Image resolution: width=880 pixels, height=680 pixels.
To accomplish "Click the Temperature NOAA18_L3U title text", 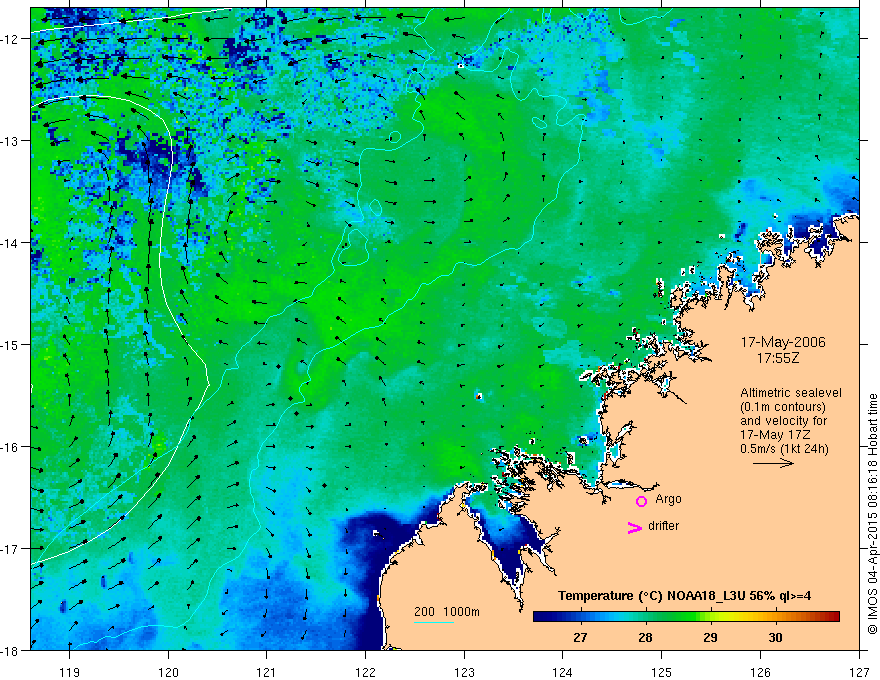I will click(684, 596).
